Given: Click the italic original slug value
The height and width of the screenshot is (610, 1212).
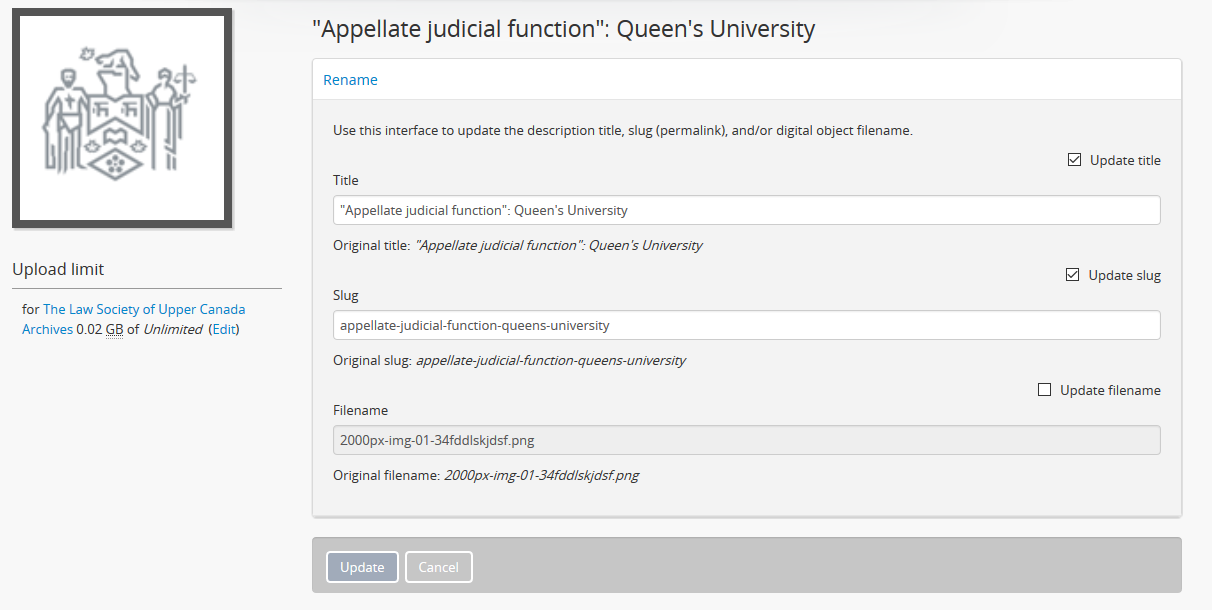Looking at the screenshot, I should pos(550,360).
